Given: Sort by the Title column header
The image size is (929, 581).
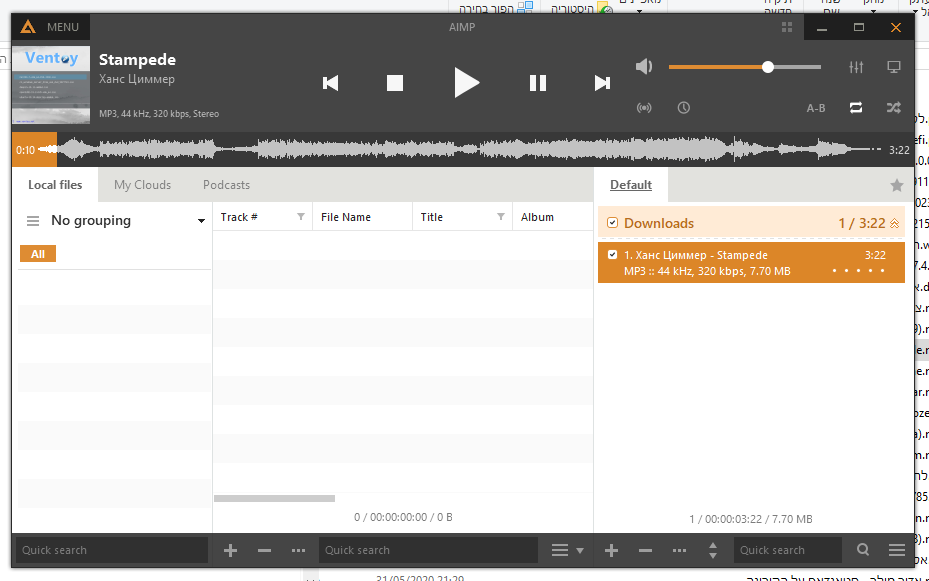Looking at the screenshot, I should tap(432, 217).
